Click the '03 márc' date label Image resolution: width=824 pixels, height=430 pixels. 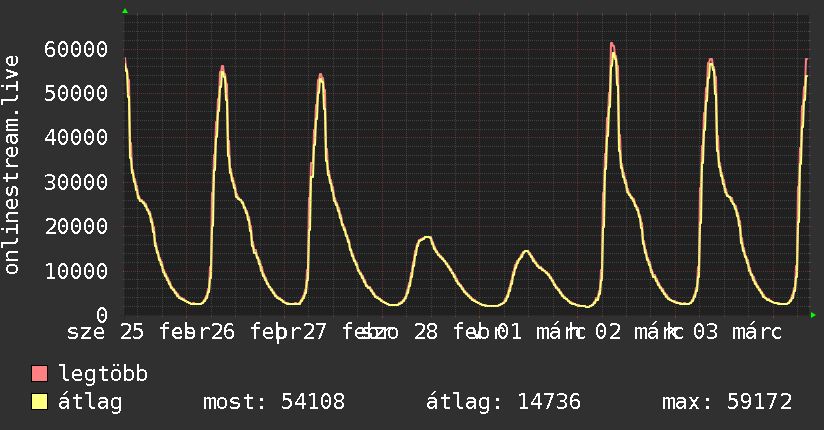point(737,332)
